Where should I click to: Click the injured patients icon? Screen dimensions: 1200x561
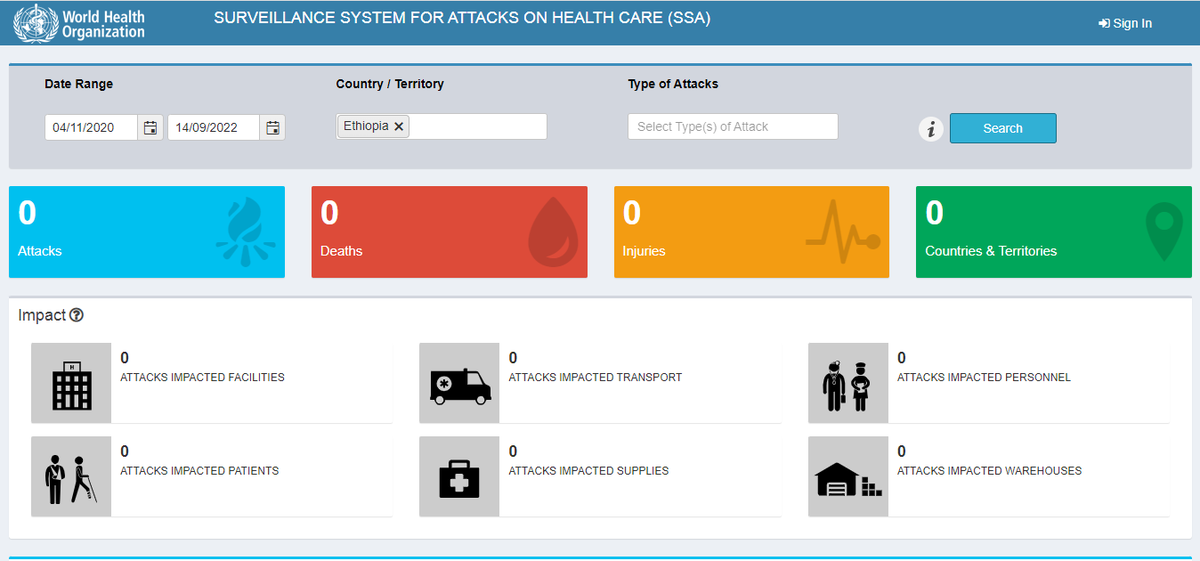pyautogui.click(x=71, y=476)
